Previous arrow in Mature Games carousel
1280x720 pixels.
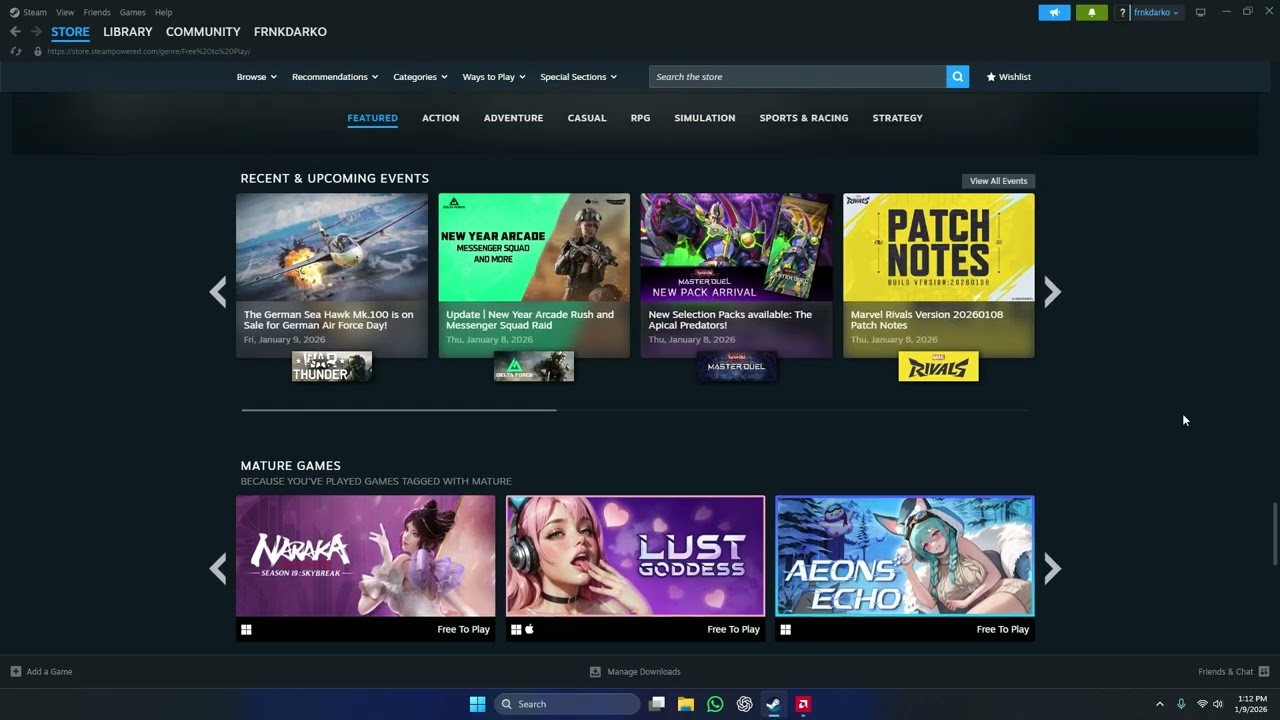[218, 568]
